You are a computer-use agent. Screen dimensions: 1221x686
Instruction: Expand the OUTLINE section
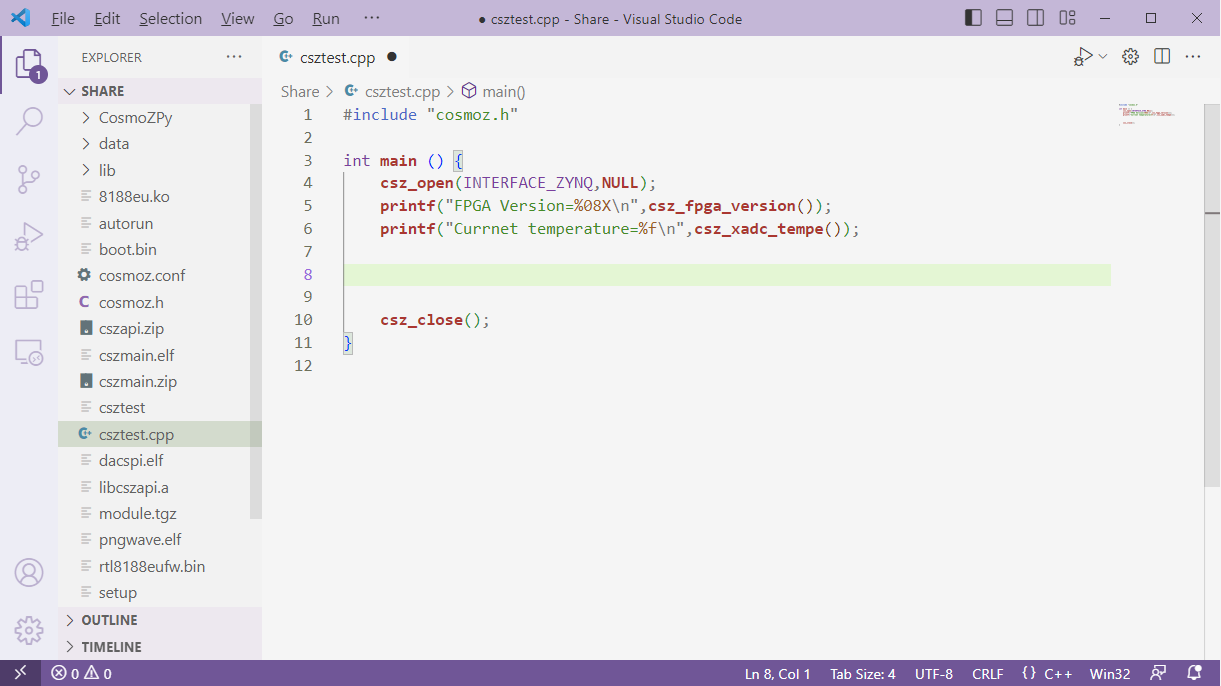109,620
